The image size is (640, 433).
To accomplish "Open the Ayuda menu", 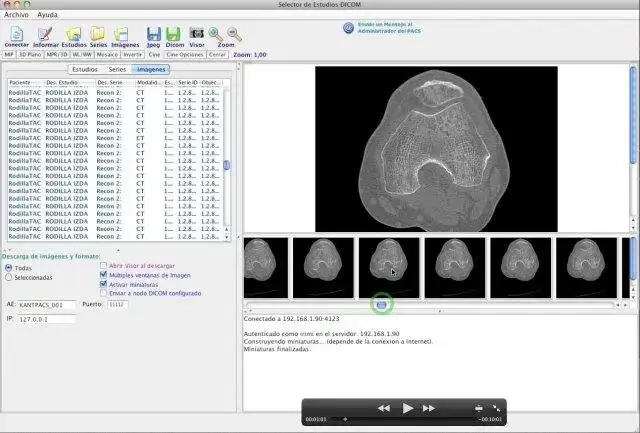I will [47, 15].
